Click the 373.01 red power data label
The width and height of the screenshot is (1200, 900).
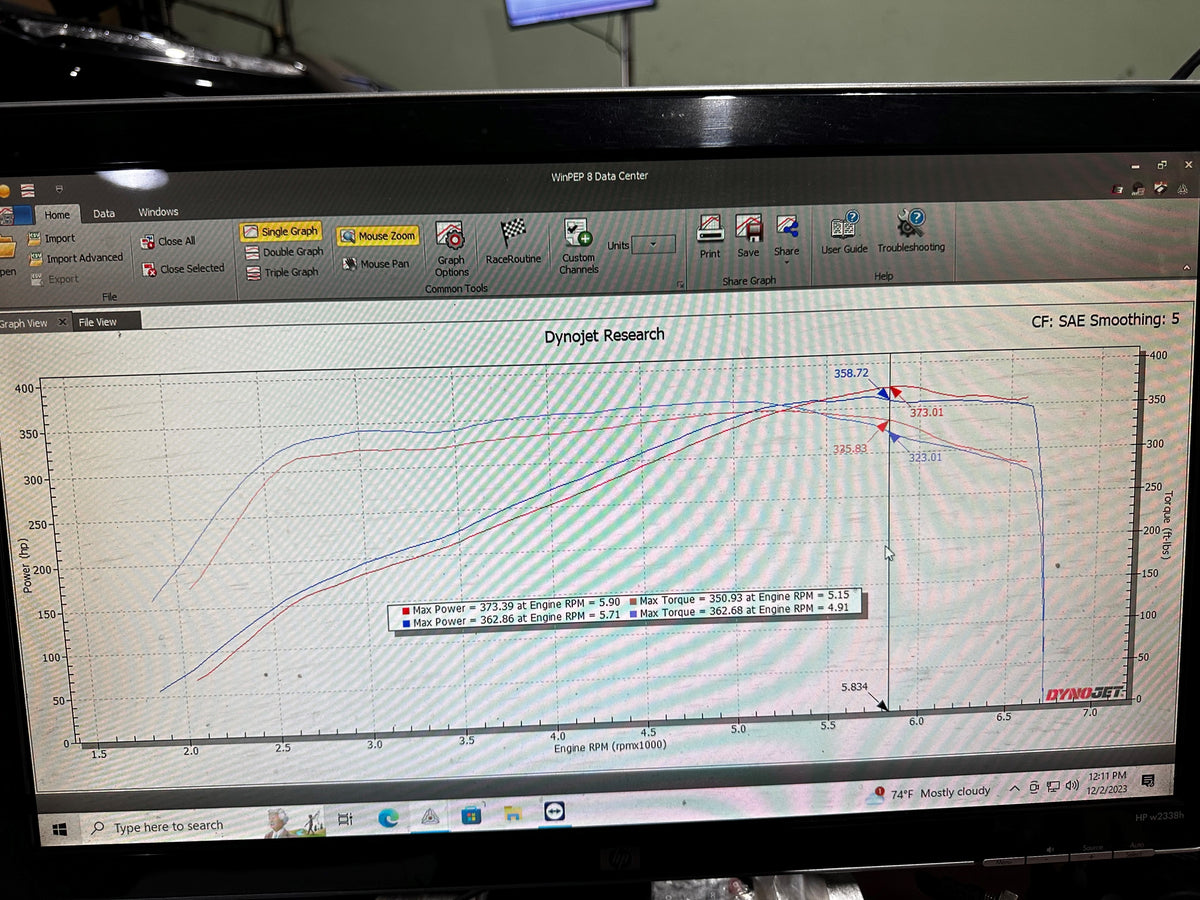pos(927,411)
